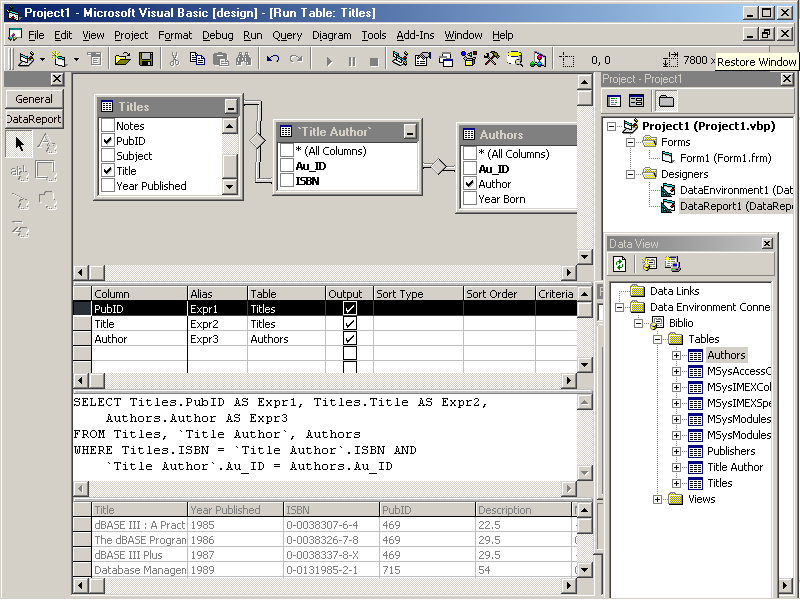This screenshot has height=600, width=800.
Task: Uncheck PubID in the Titles table
Action: pyautogui.click(x=108, y=140)
